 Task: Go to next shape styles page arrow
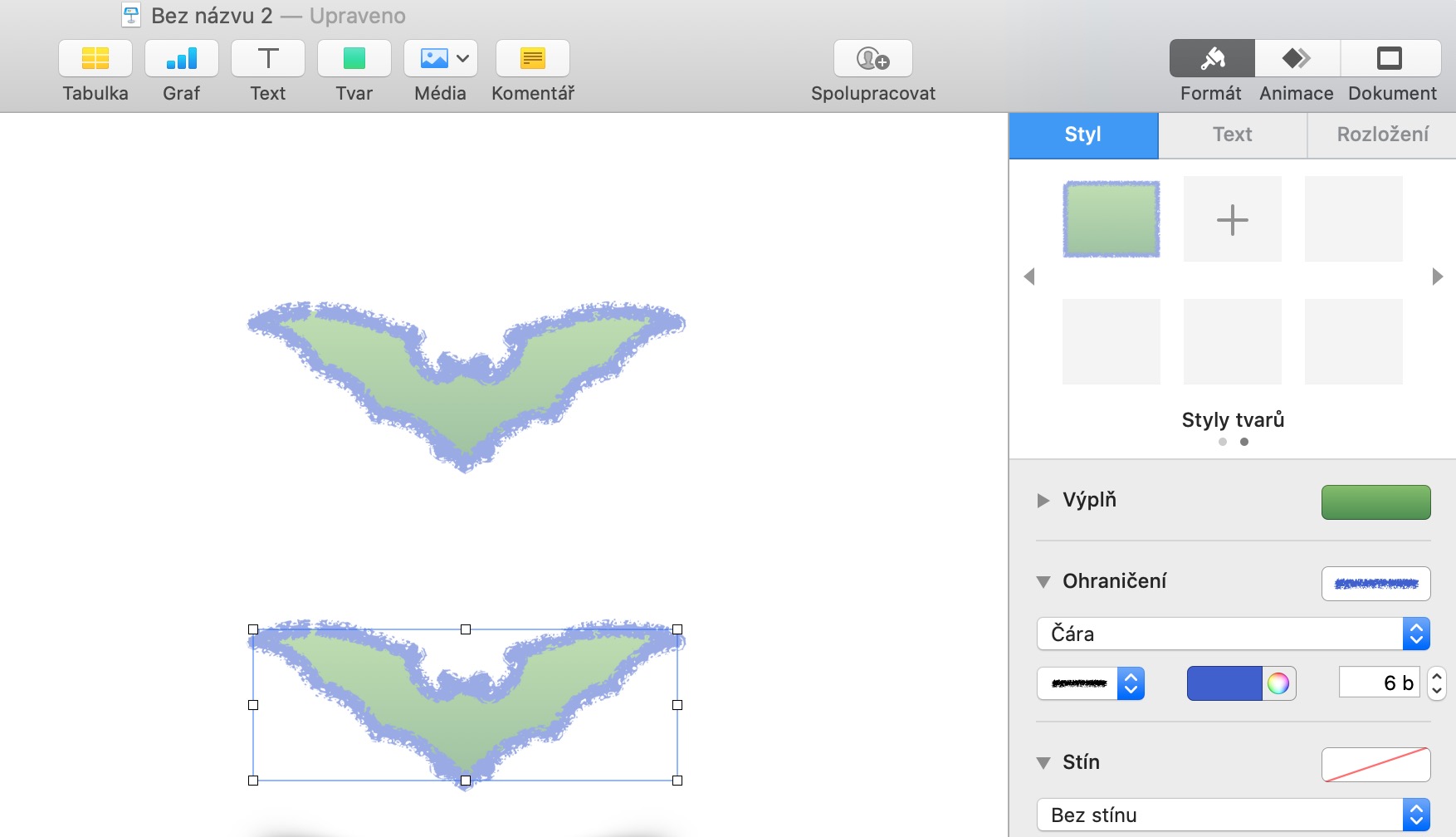1438,277
